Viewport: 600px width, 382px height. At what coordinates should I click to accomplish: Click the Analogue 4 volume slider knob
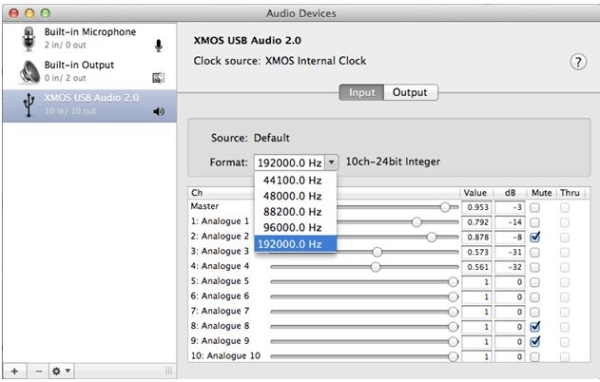click(375, 267)
